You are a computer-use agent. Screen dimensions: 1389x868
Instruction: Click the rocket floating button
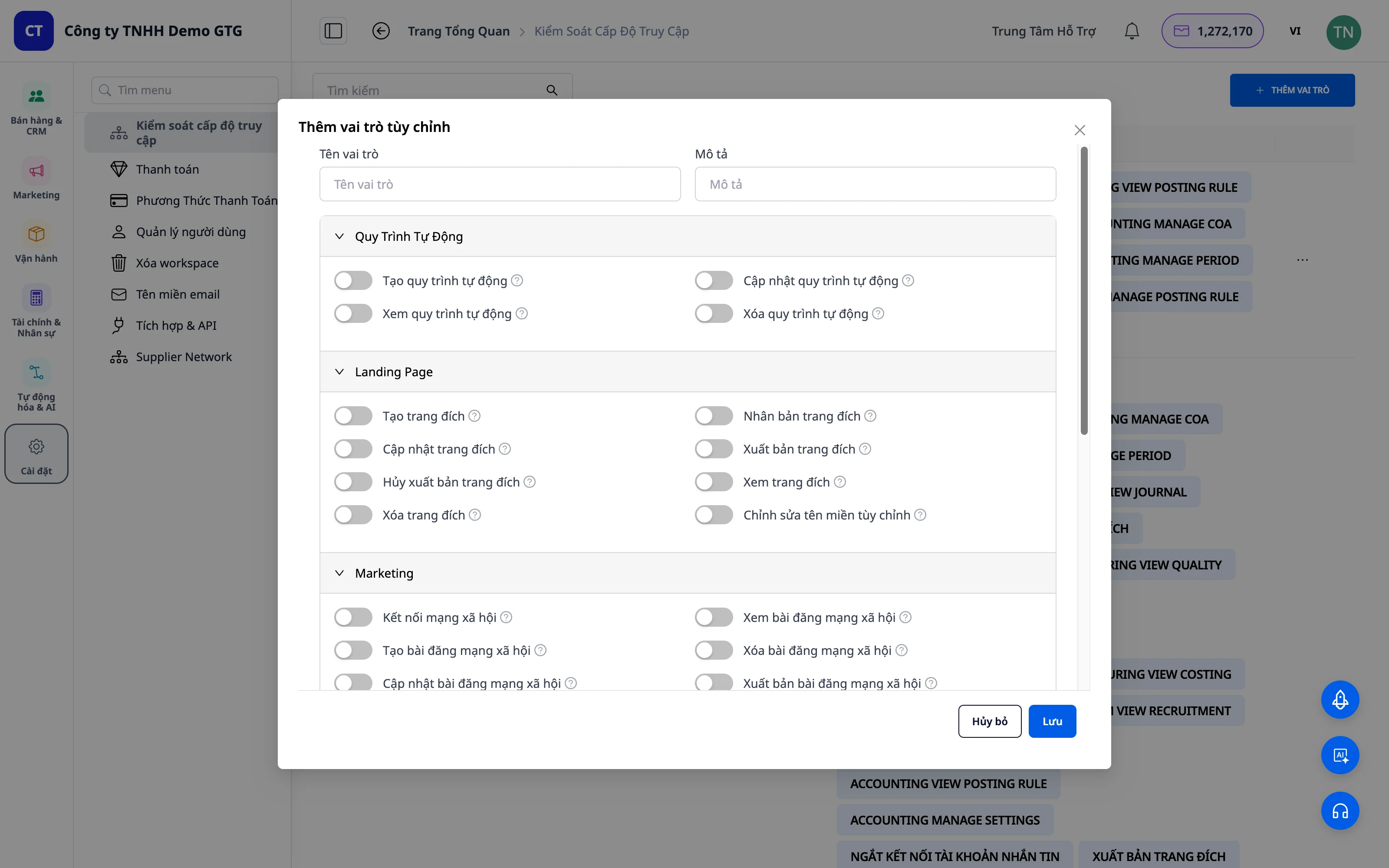1340,700
